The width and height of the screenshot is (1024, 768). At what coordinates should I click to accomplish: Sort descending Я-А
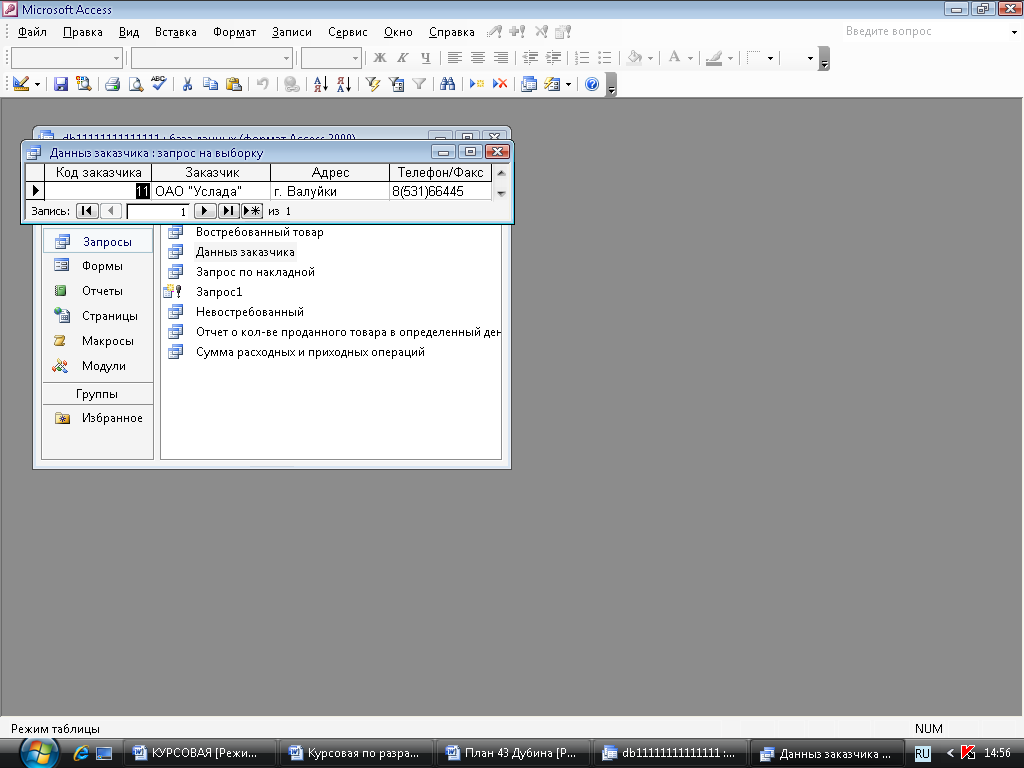coord(344,84)
